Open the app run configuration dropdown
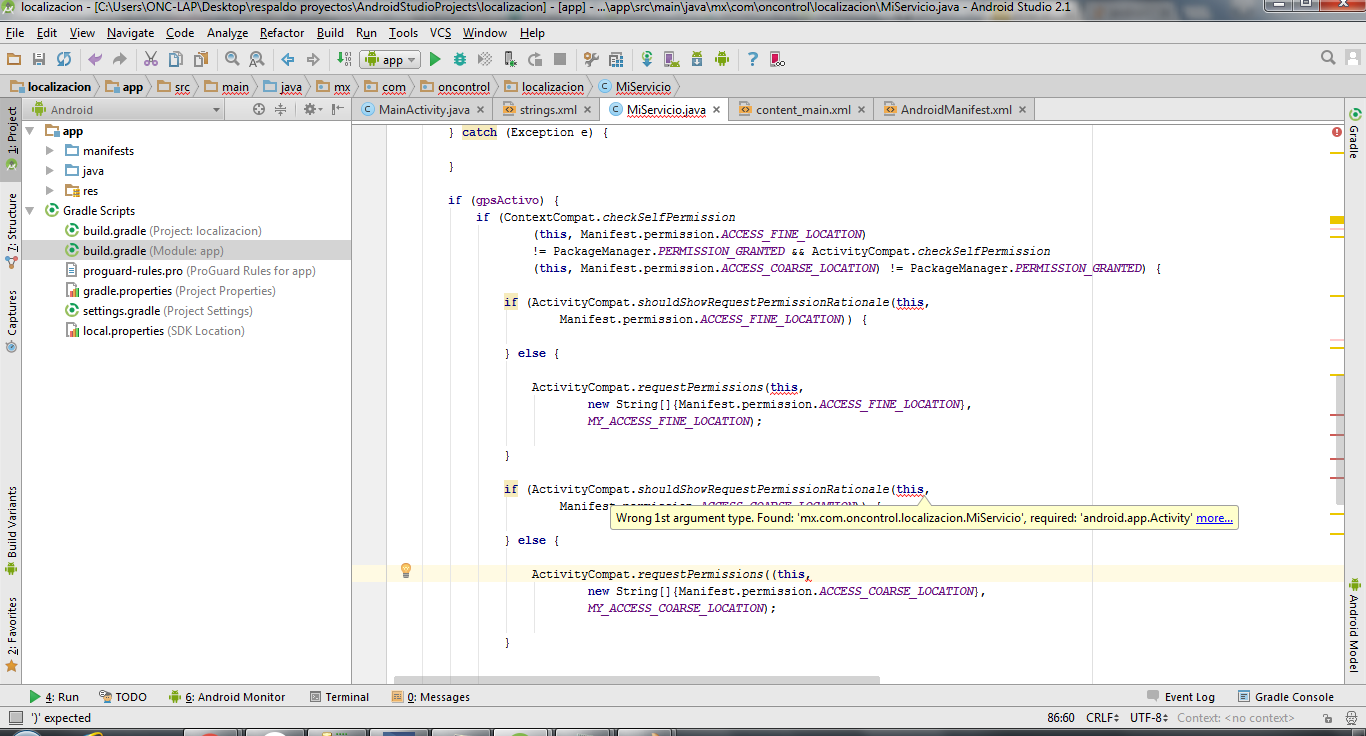 pos(390,59)
